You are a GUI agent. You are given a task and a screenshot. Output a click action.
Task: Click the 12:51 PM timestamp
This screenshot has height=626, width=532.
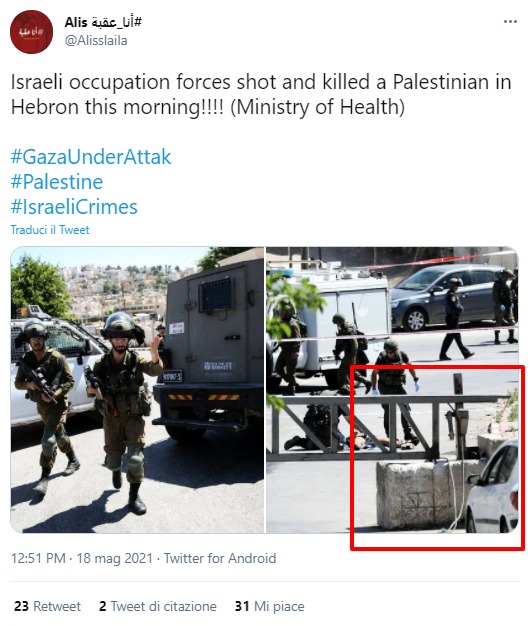[38, 558]
